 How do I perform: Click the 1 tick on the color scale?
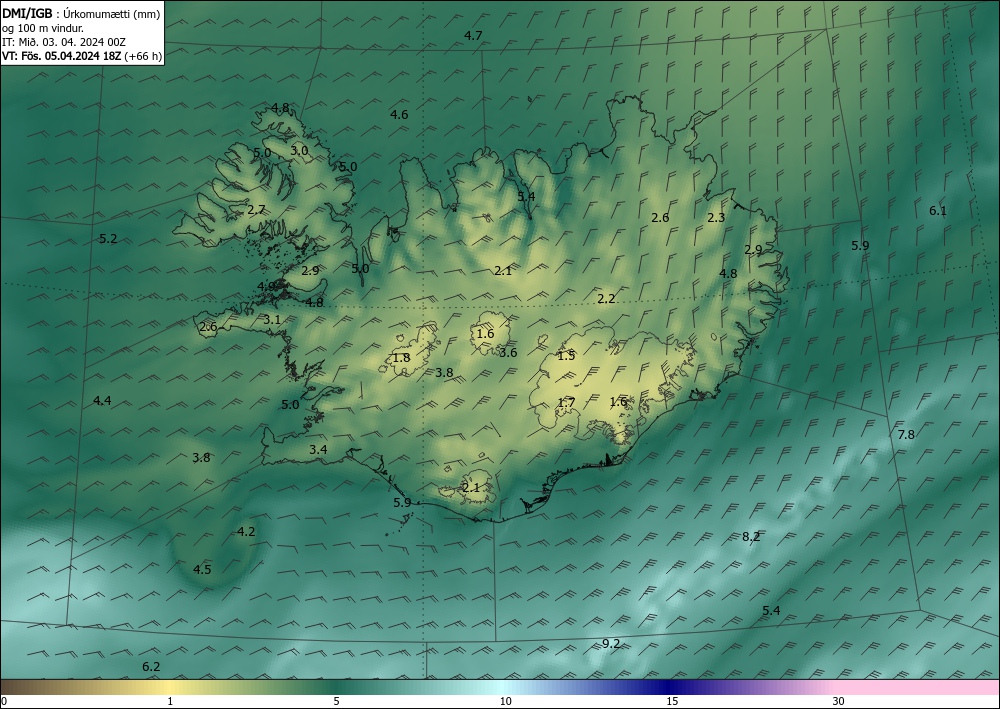point(170,702)
